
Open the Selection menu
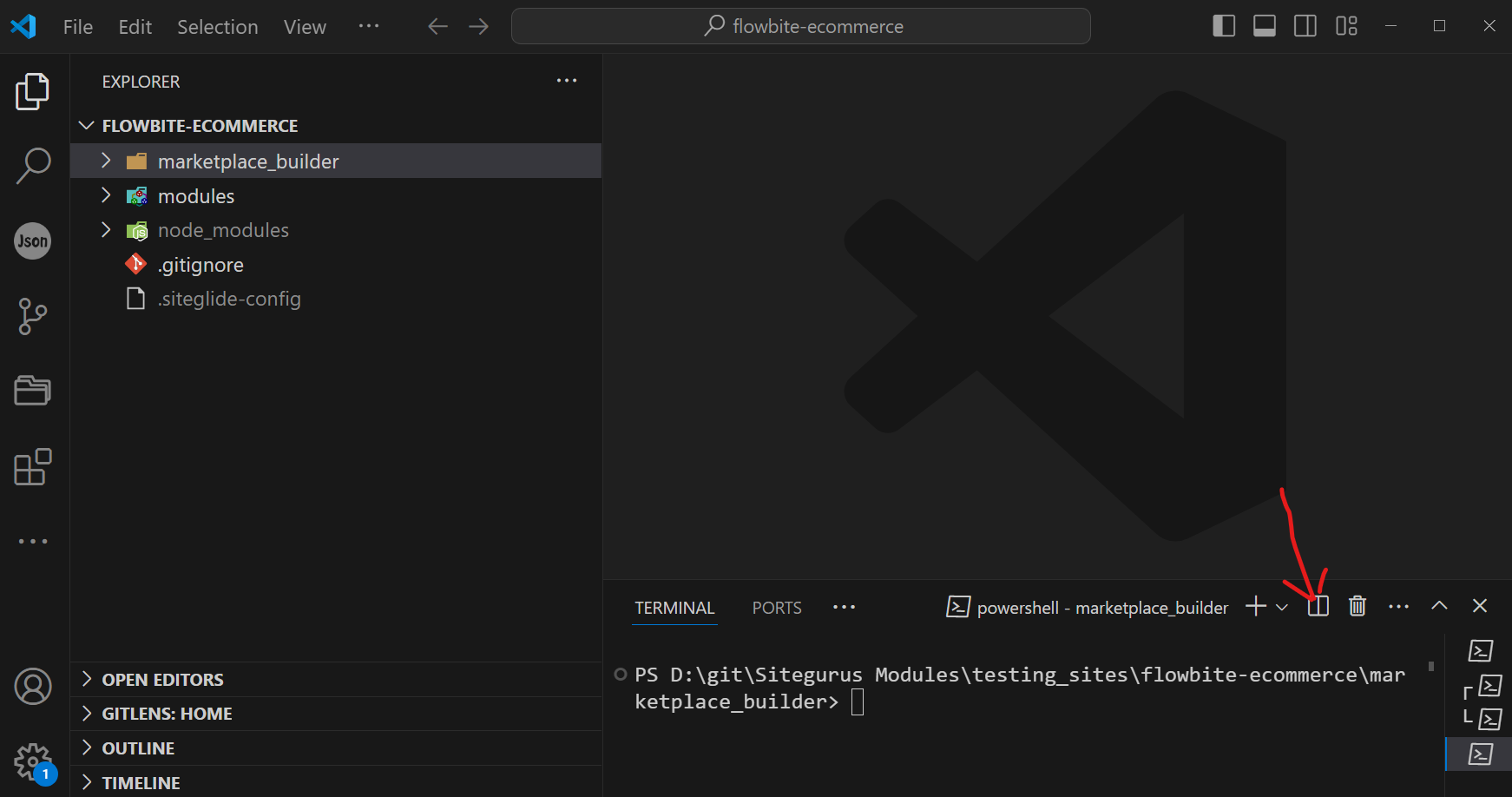click(x=217, y=27)
